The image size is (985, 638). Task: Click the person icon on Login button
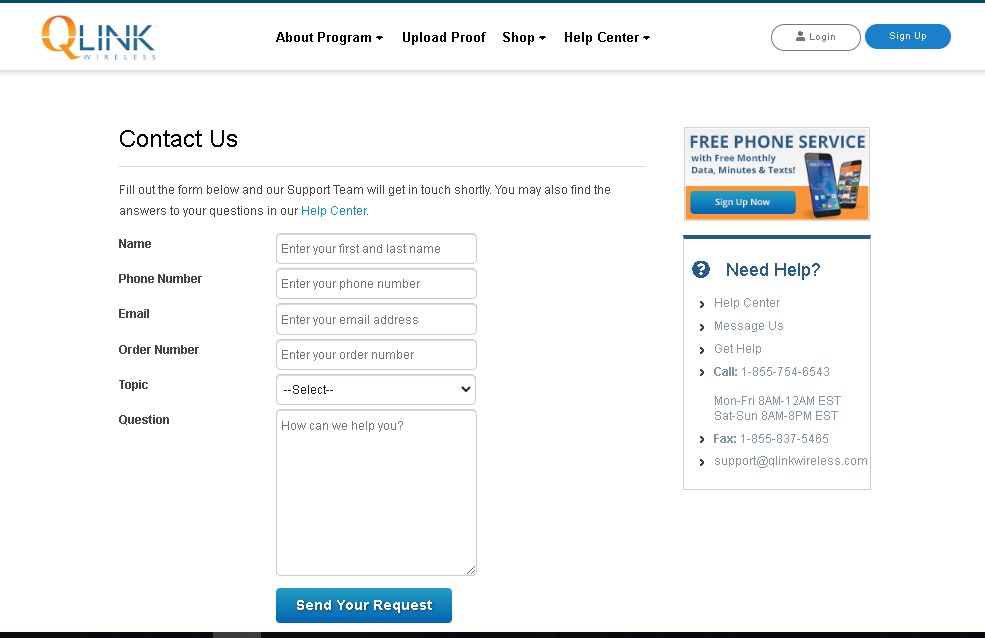pos(800,37)
